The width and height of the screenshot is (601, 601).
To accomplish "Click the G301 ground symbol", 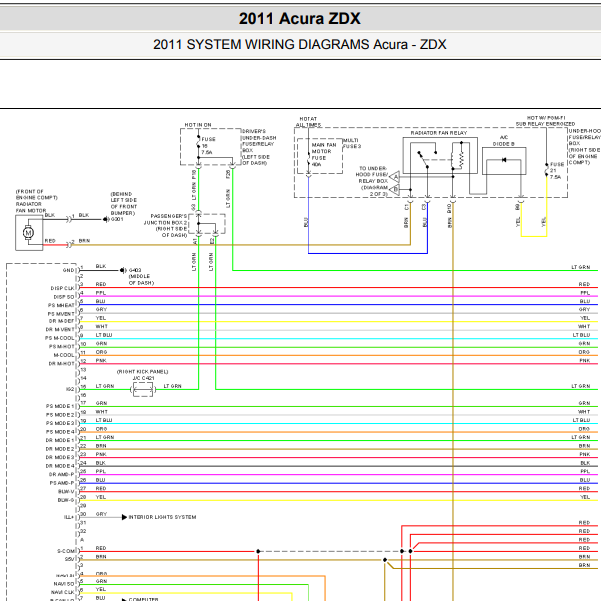I will pos(106,219).
